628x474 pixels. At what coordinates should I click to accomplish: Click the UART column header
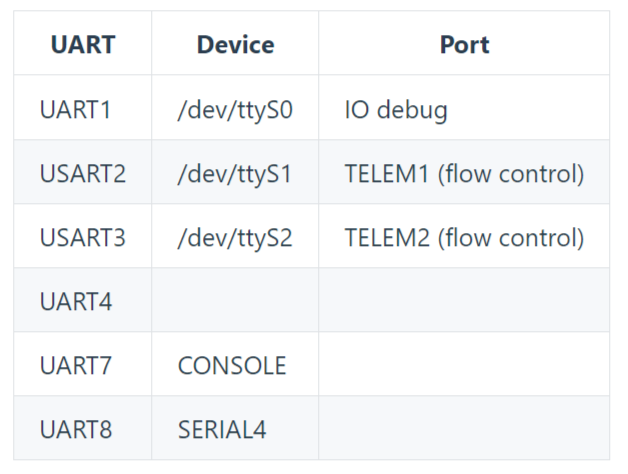click(x=83, y=45)
